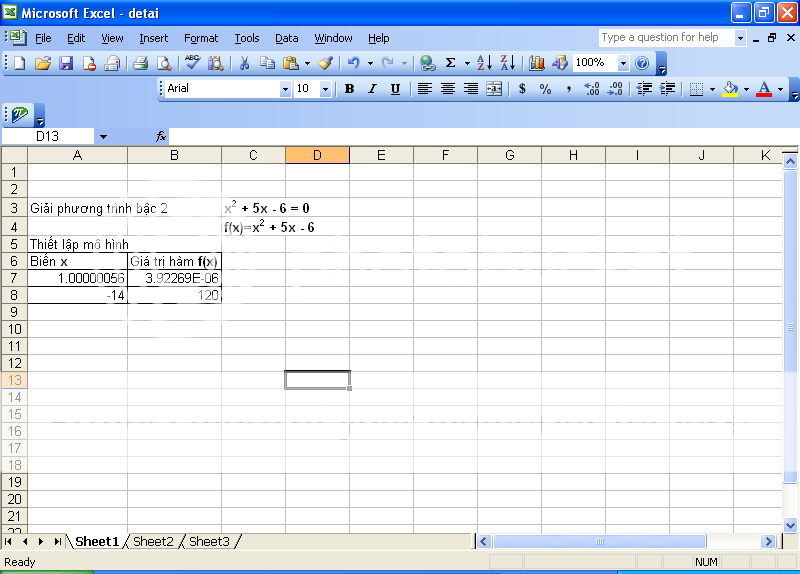Select the Format Painter brush
This screenshot has width=800, height=574.
[x=325, y=63]
